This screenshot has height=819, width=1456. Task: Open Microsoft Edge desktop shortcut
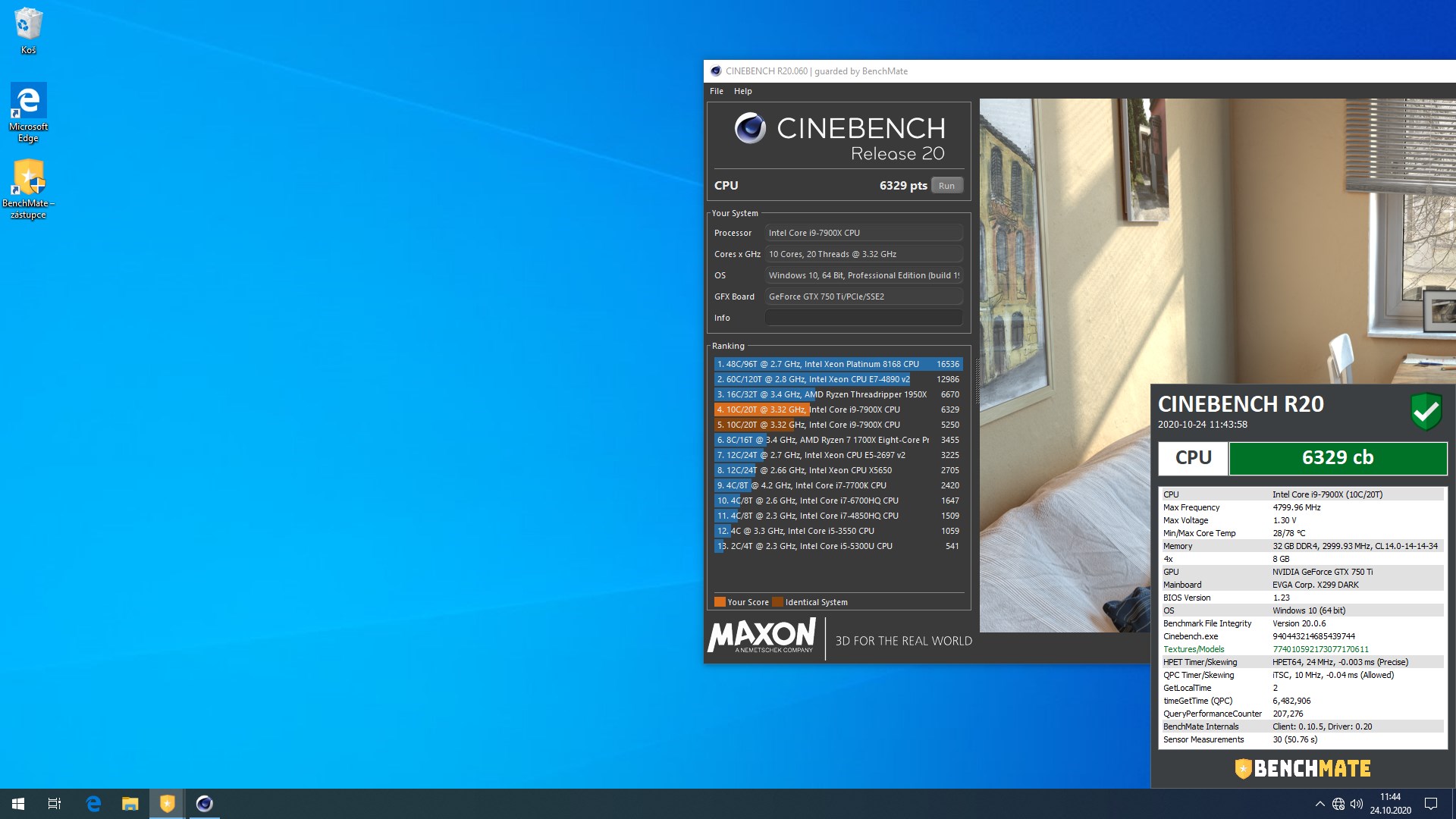pos(28,112)
